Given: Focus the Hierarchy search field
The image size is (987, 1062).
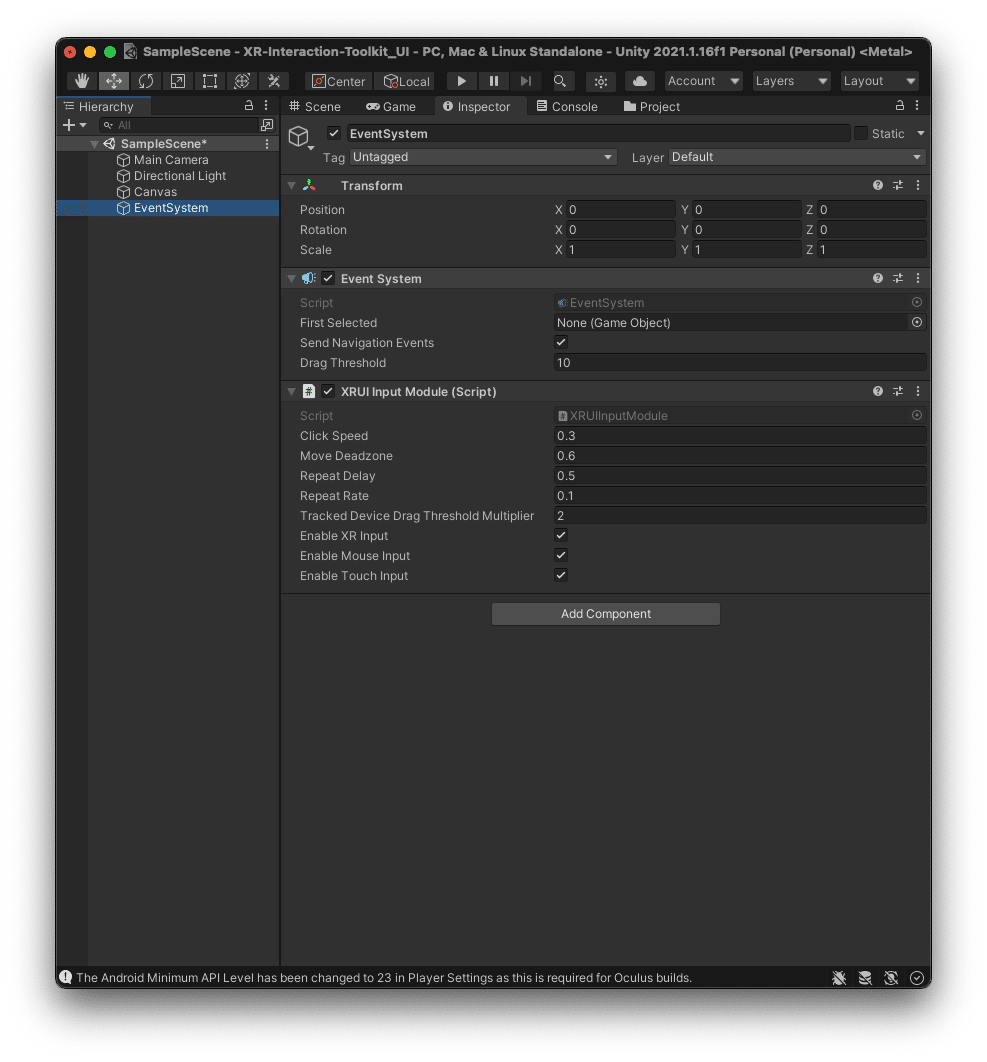Looking at the screenshot, I should [x=180, y=125].
